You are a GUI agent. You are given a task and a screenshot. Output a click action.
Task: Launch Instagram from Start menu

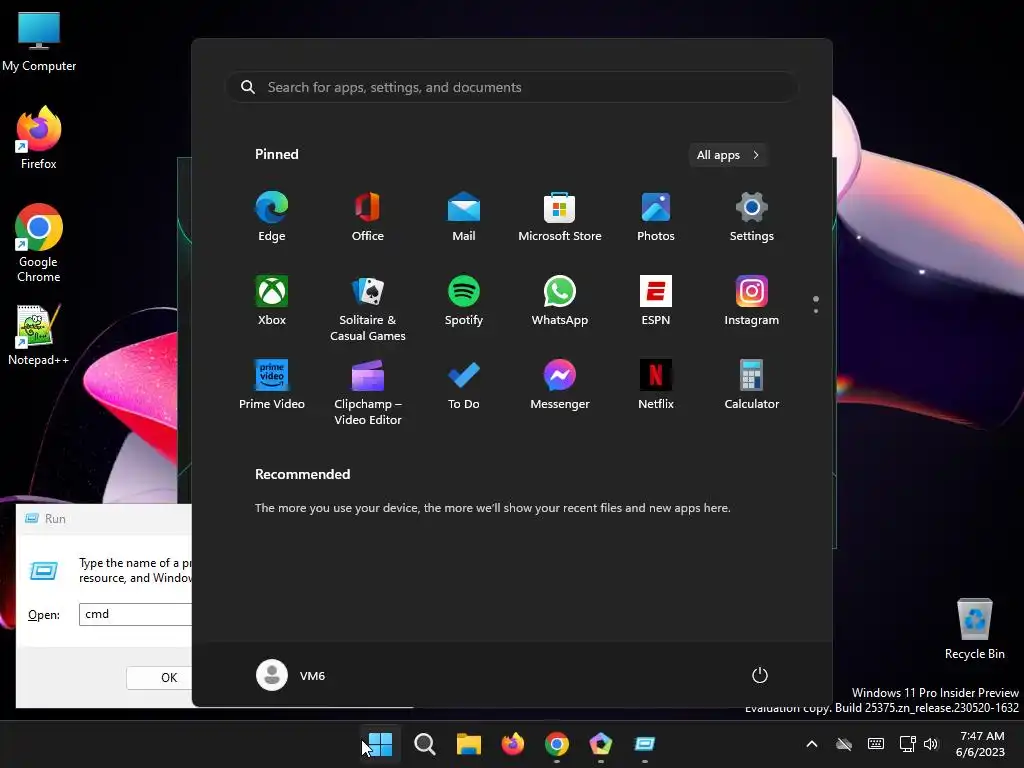[x=752, y=301]
